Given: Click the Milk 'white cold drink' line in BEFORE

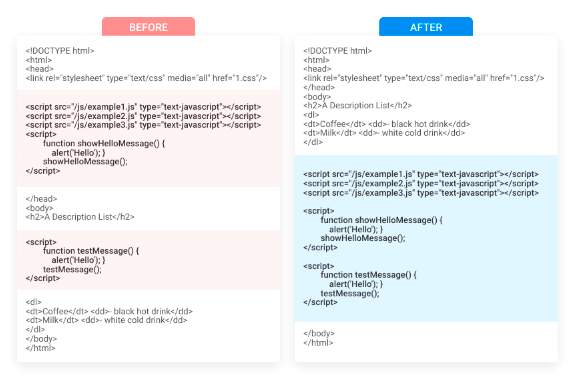Looking at the screenshot, I should point(106,320).
